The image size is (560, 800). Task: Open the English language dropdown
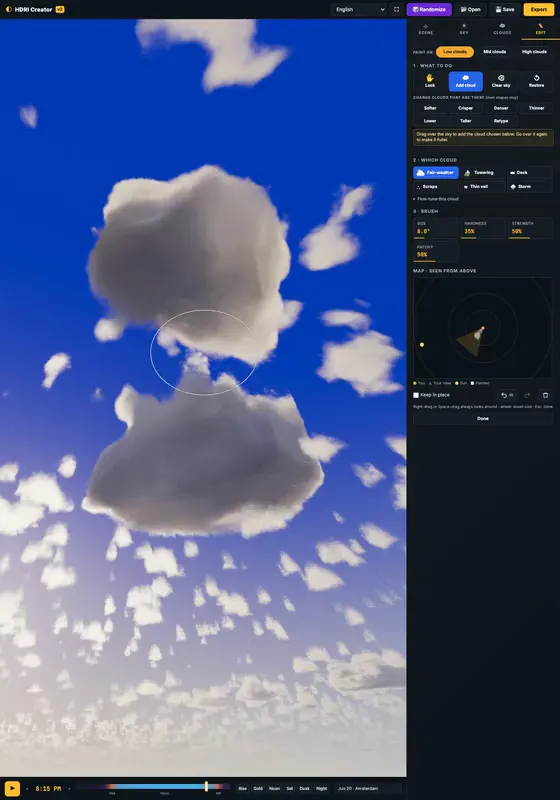tap(359, 9)
